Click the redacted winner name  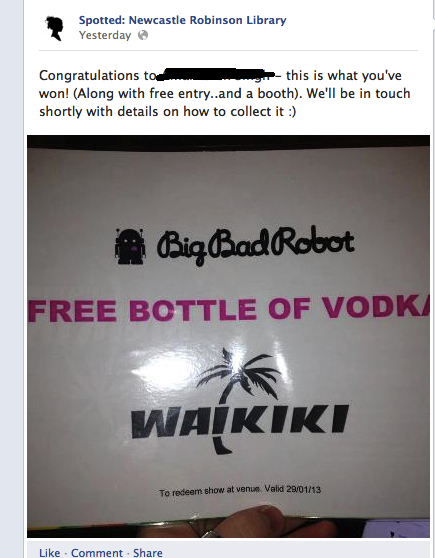tap(216, 74)
